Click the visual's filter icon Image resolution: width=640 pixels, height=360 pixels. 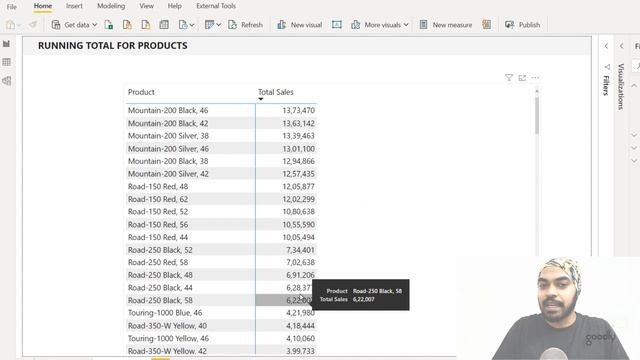click(x=509, y=78)
